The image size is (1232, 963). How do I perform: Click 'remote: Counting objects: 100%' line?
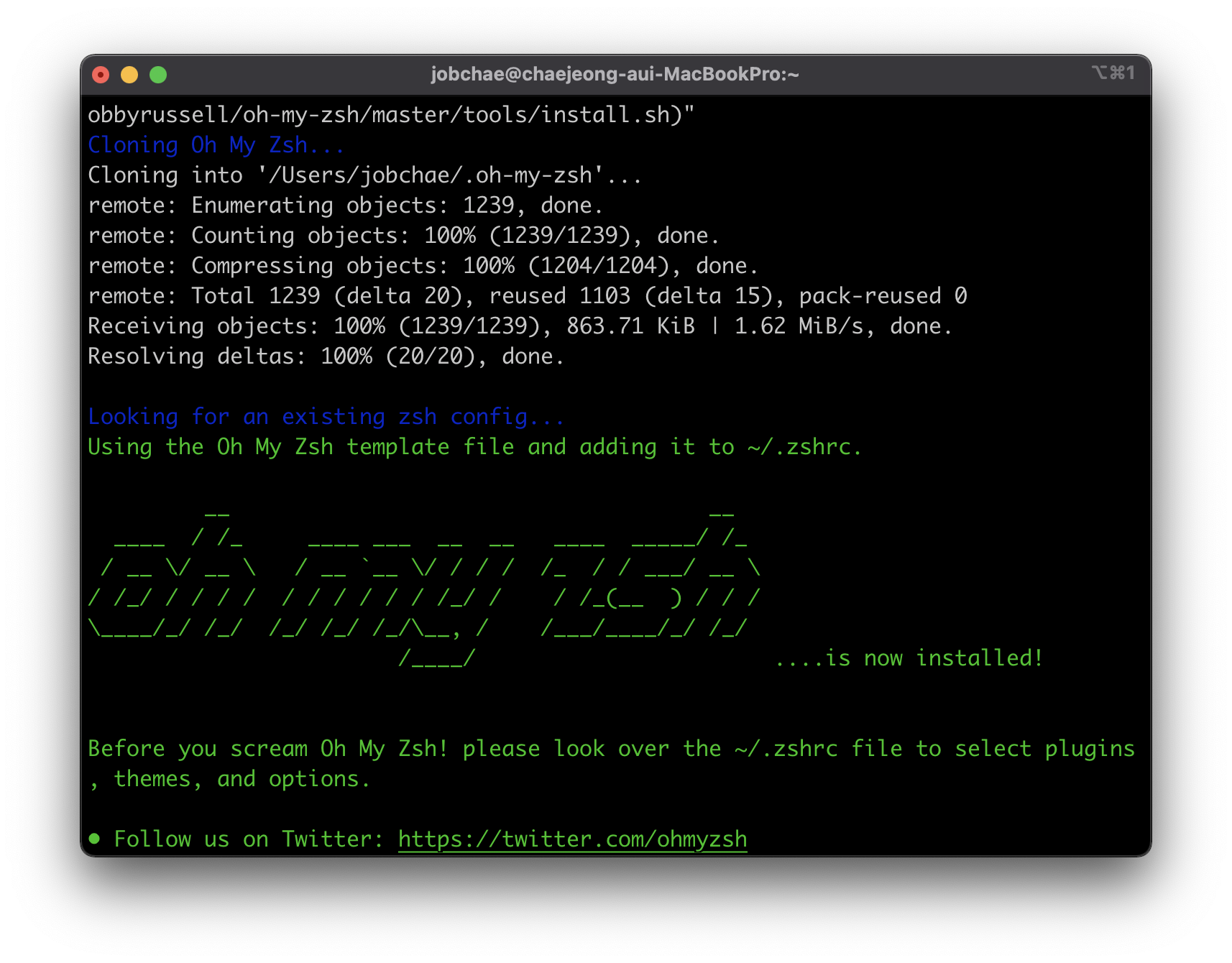[x=403, y=235]
